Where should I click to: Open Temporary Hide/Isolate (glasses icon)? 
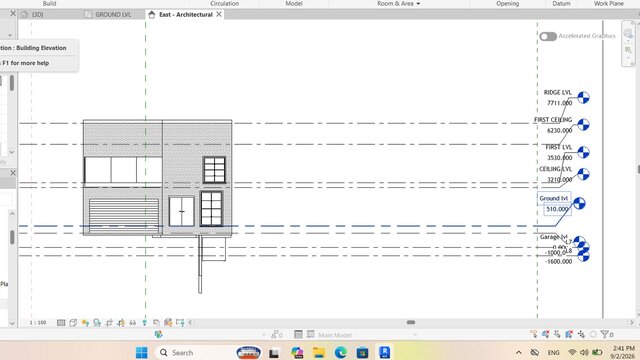(133, 322)
